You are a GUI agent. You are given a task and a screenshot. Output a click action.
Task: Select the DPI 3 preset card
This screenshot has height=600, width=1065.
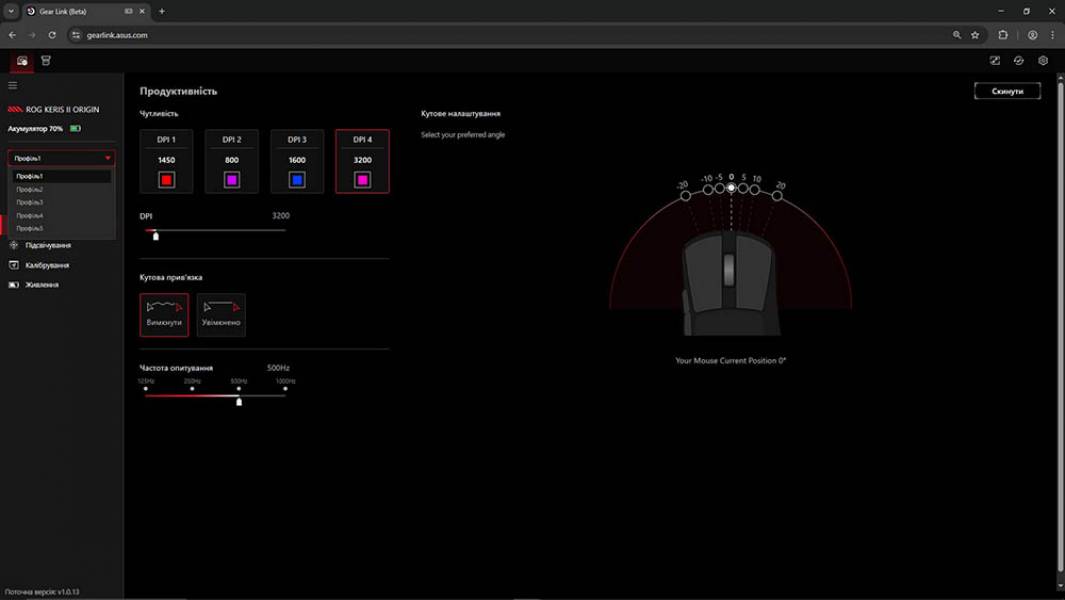point(296,161)
